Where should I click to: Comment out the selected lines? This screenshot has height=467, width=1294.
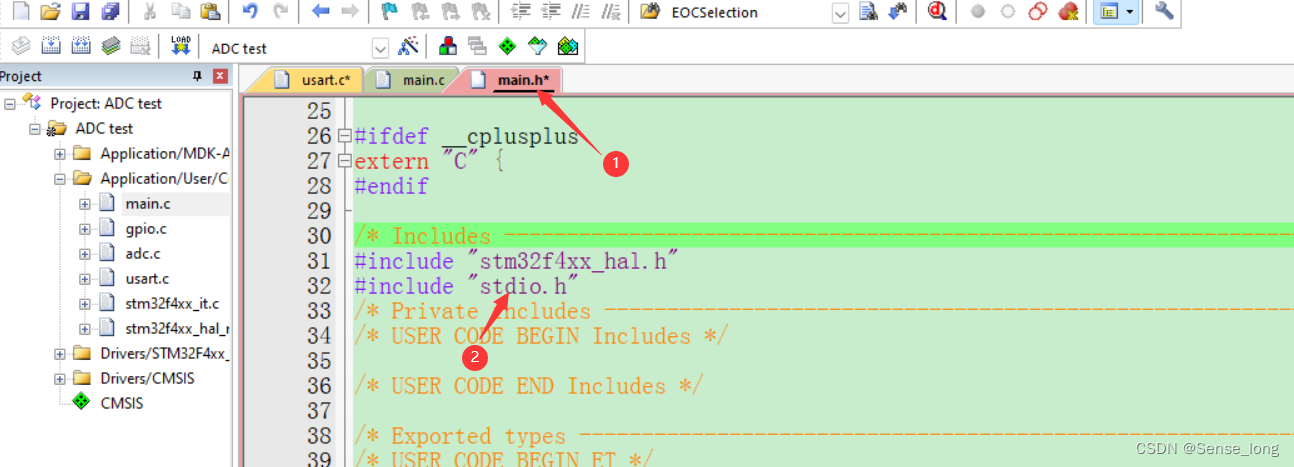tap(581, 12)
